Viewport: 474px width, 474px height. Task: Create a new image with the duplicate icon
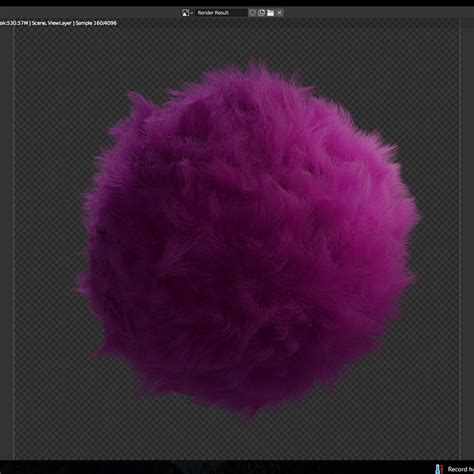pyautogui.click(x=262, y=13)
